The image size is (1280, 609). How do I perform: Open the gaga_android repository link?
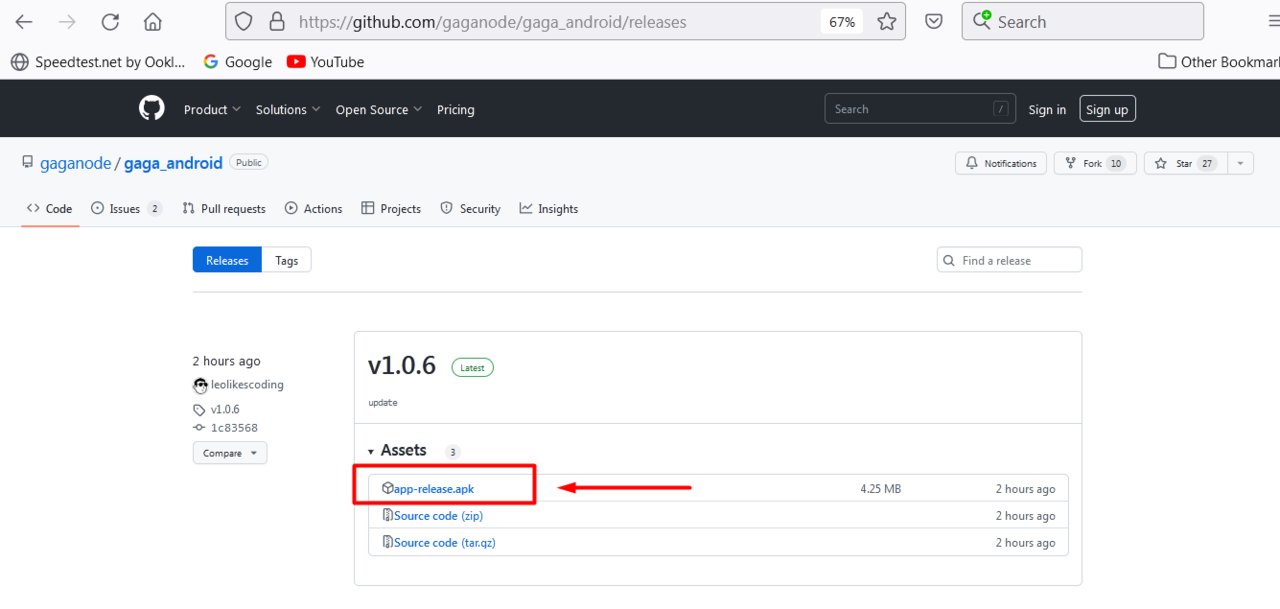(173, 163)
